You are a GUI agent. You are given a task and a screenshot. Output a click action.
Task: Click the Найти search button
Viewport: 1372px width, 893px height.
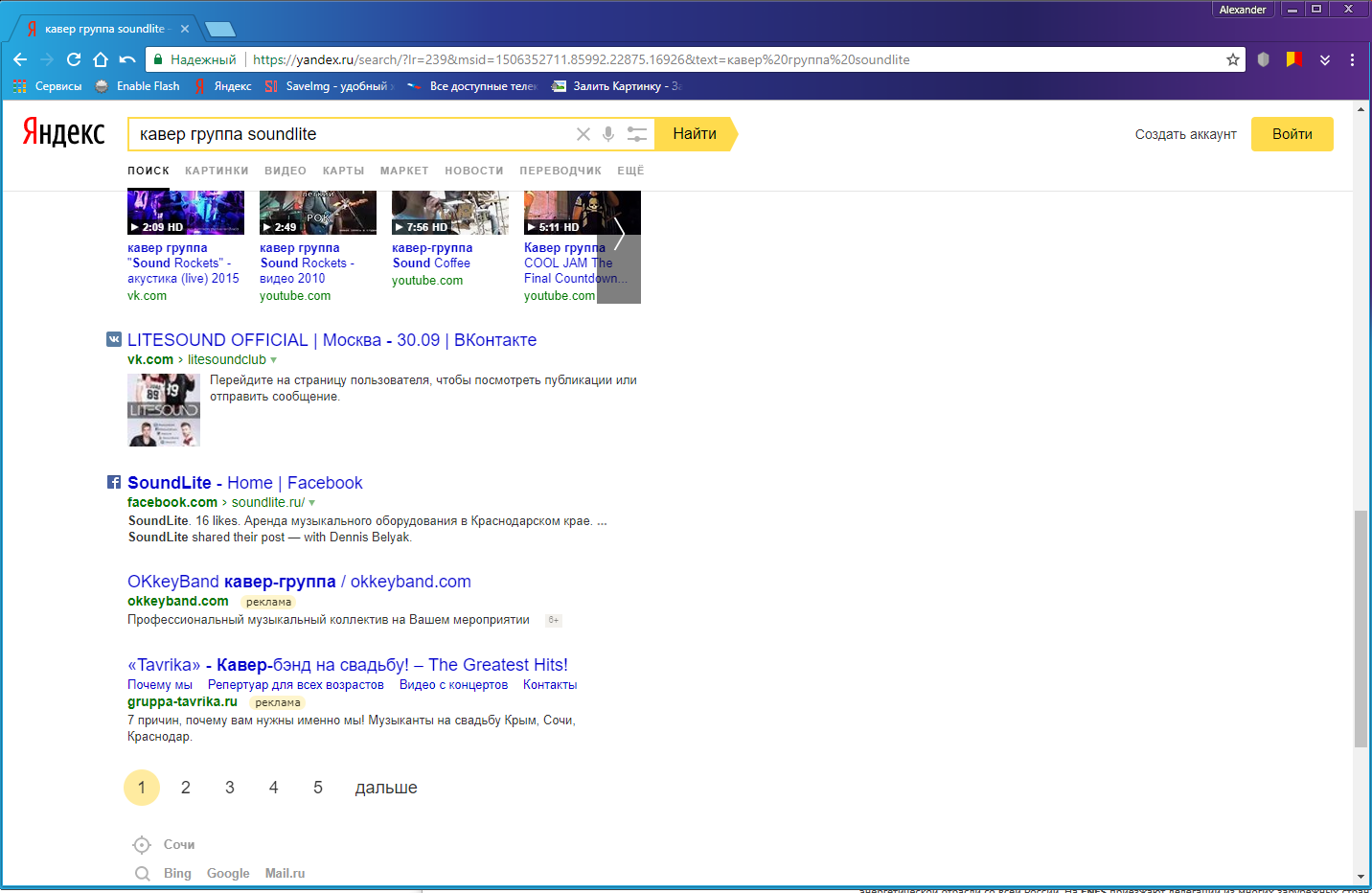(x=696, y=134)
